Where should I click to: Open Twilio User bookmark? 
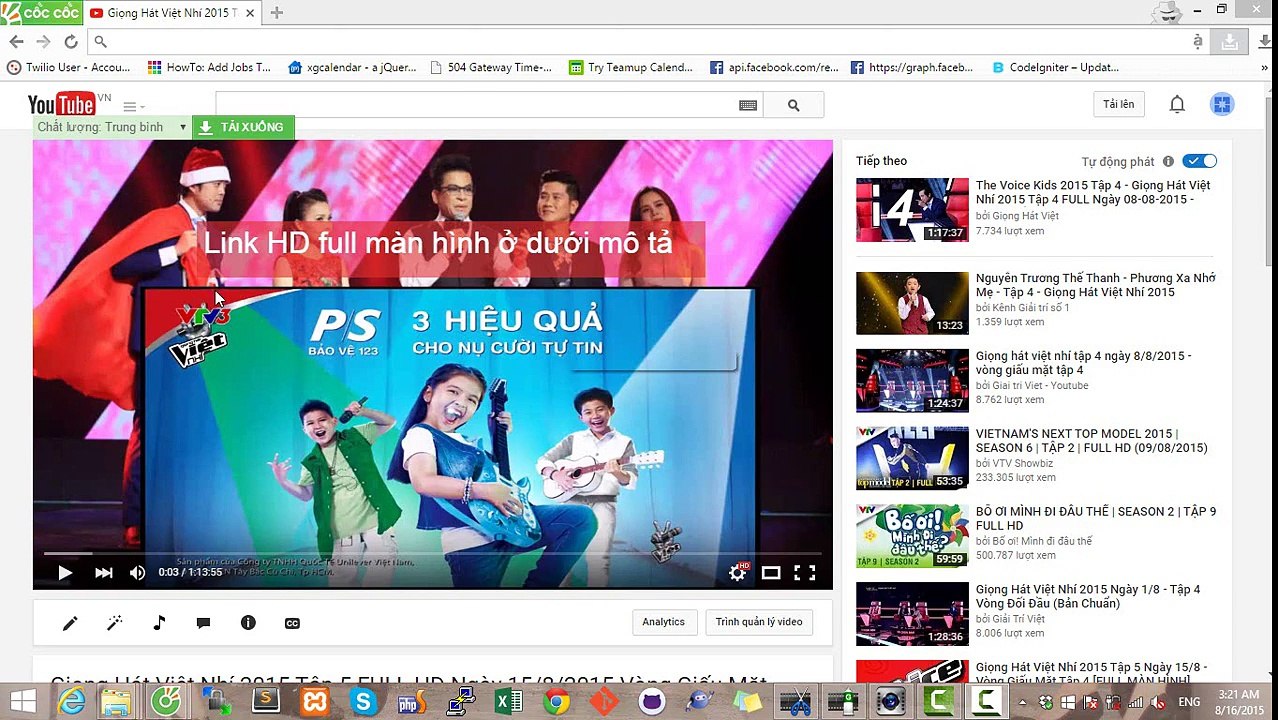click(x=69, y=67)
